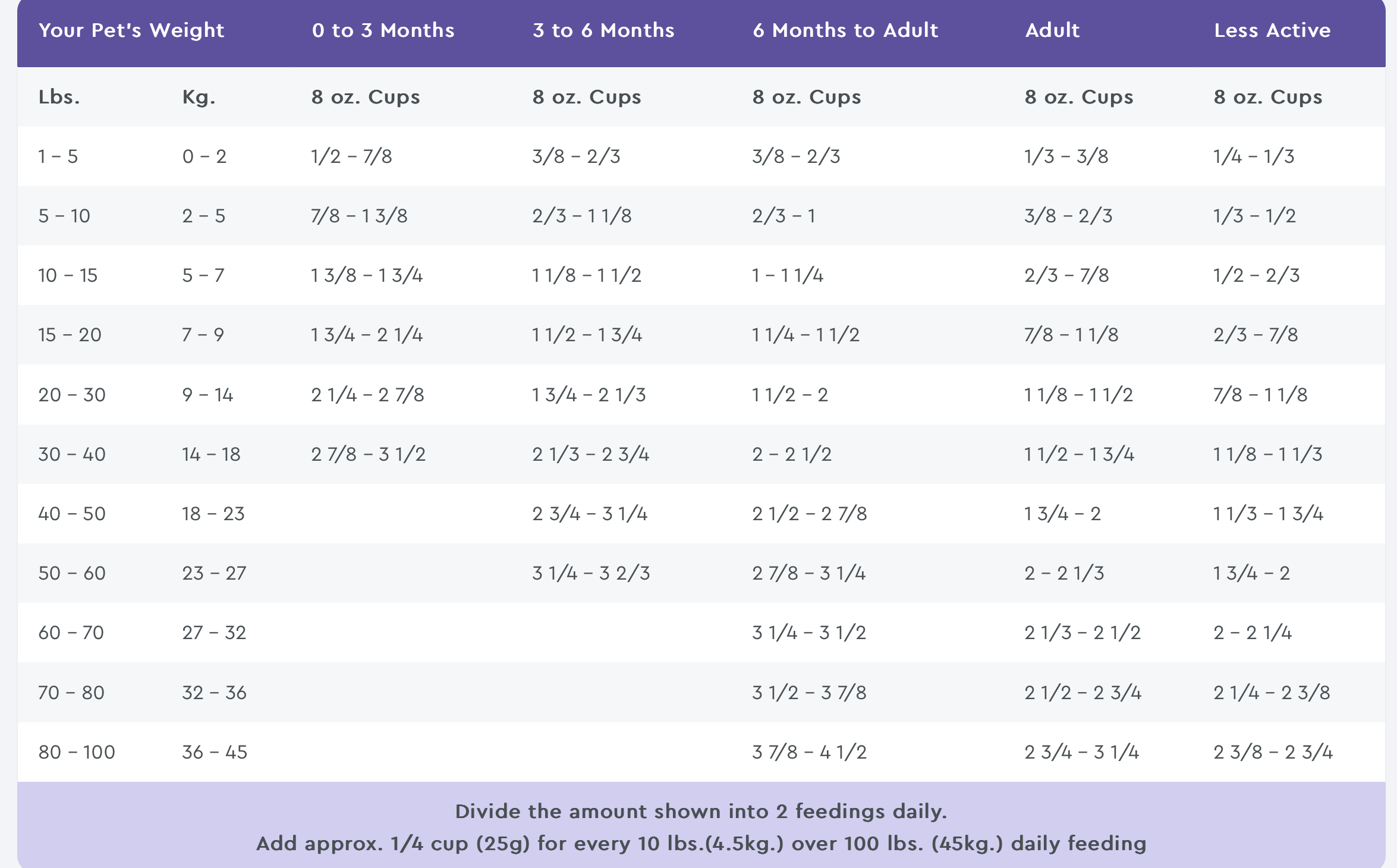This screenshot has height=868, width=1397.
Task: Click the "Kg." subheader label
Action: [x=199, y=97]
